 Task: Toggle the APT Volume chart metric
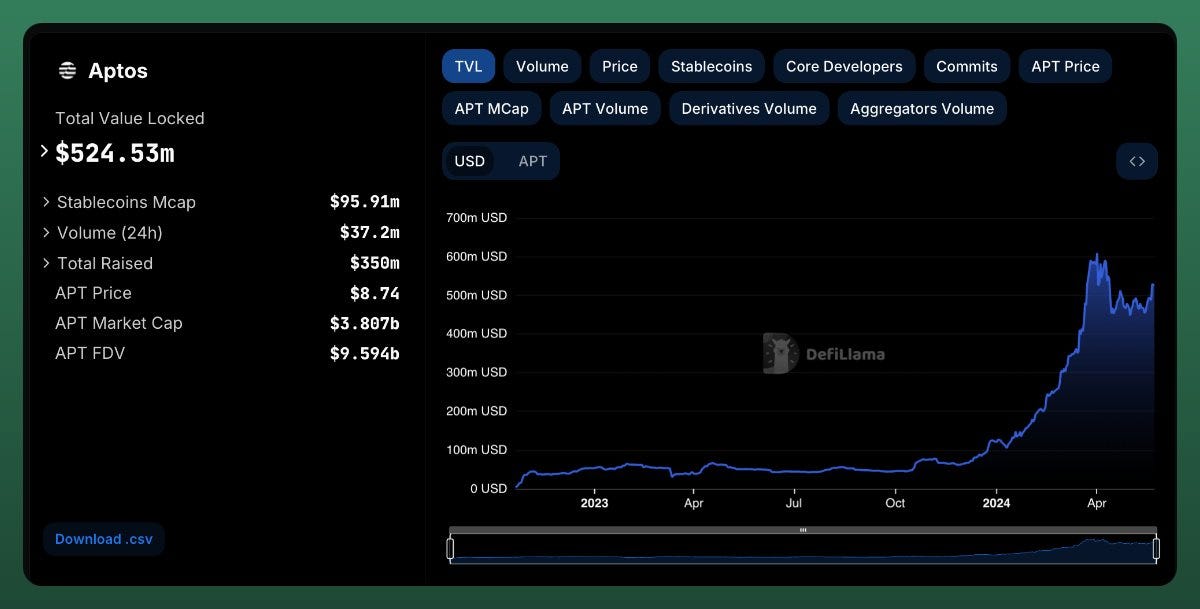point(605,108)
